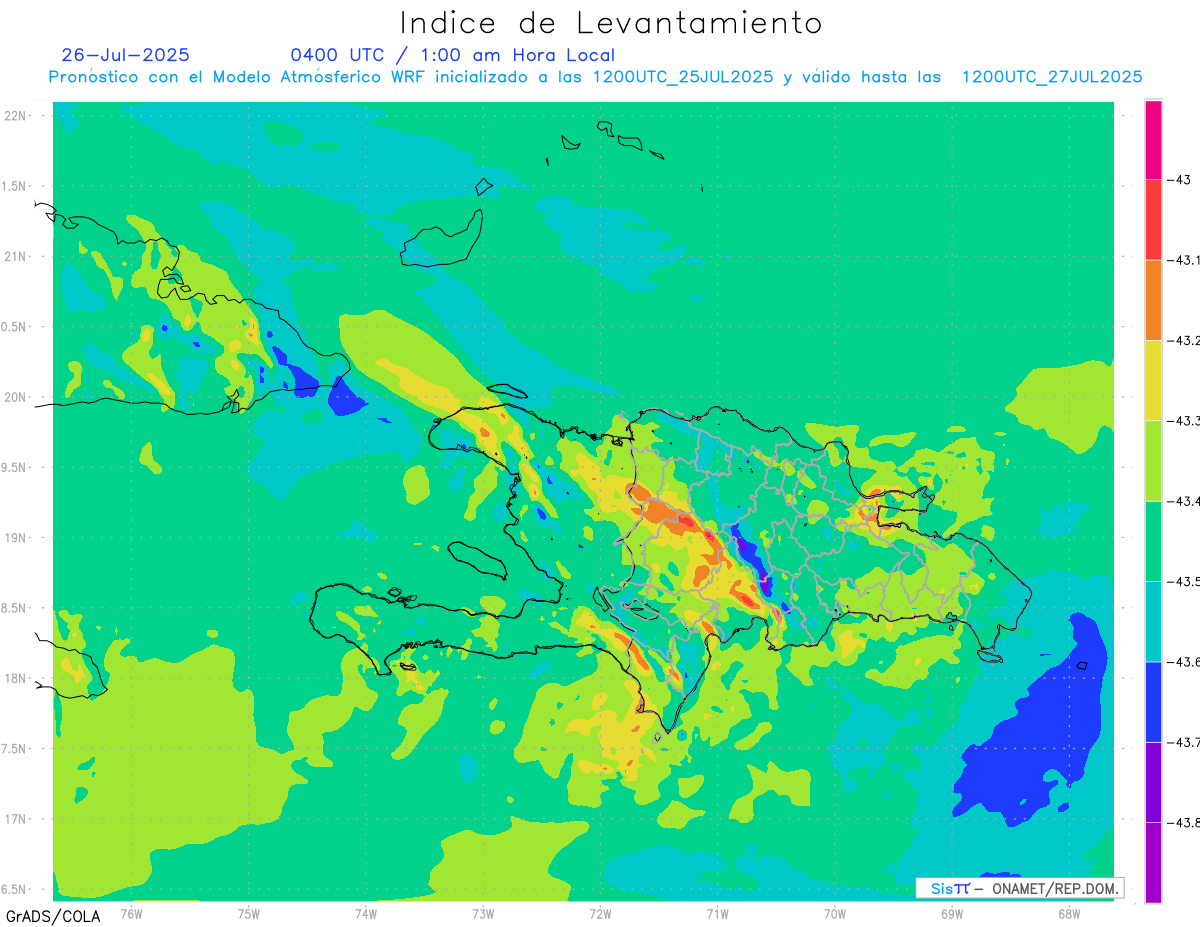
Task: Click the '71W' longitude label
Action: [717, 913]
